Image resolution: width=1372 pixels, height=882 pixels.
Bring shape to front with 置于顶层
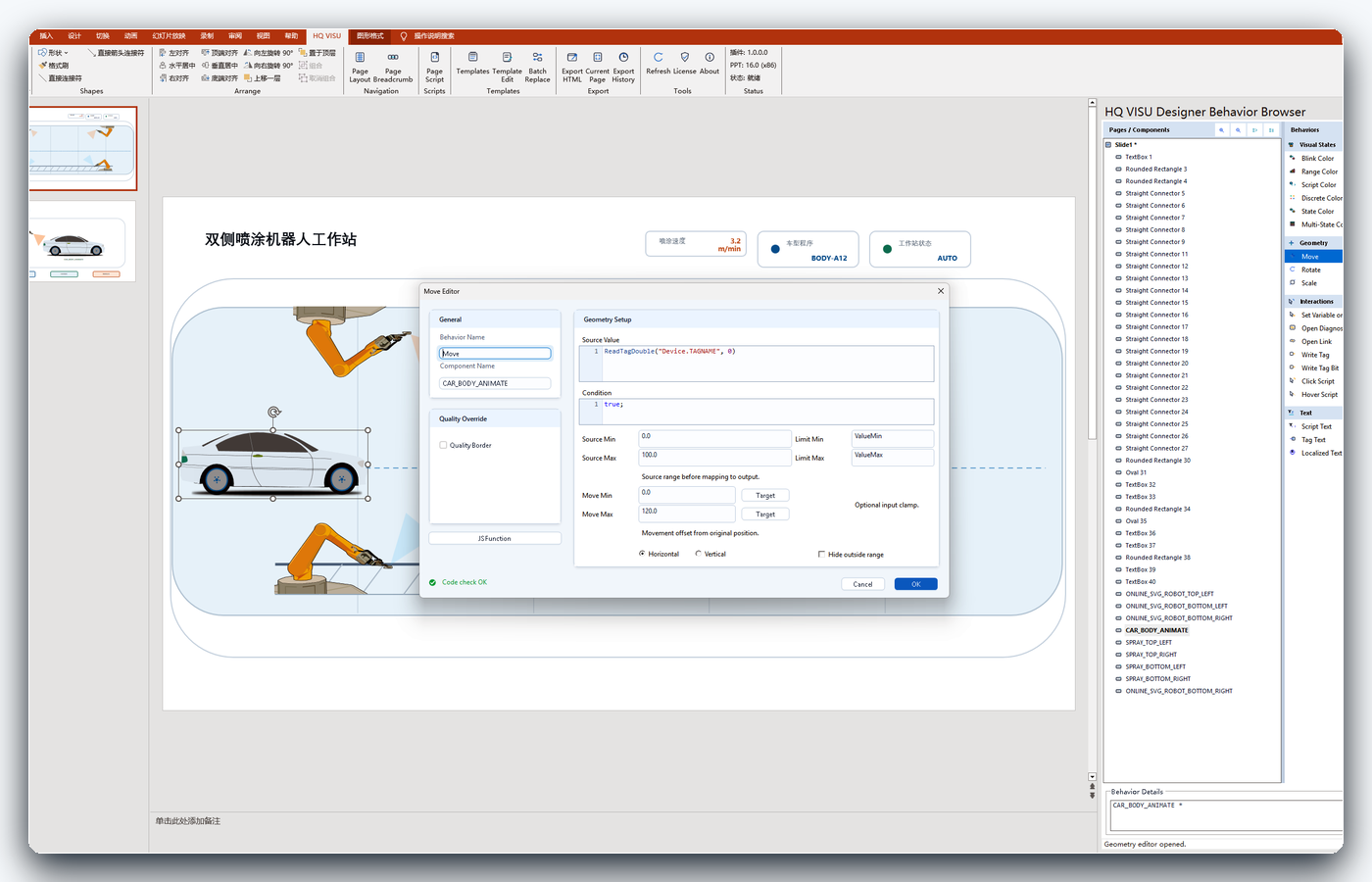point(317,53)
